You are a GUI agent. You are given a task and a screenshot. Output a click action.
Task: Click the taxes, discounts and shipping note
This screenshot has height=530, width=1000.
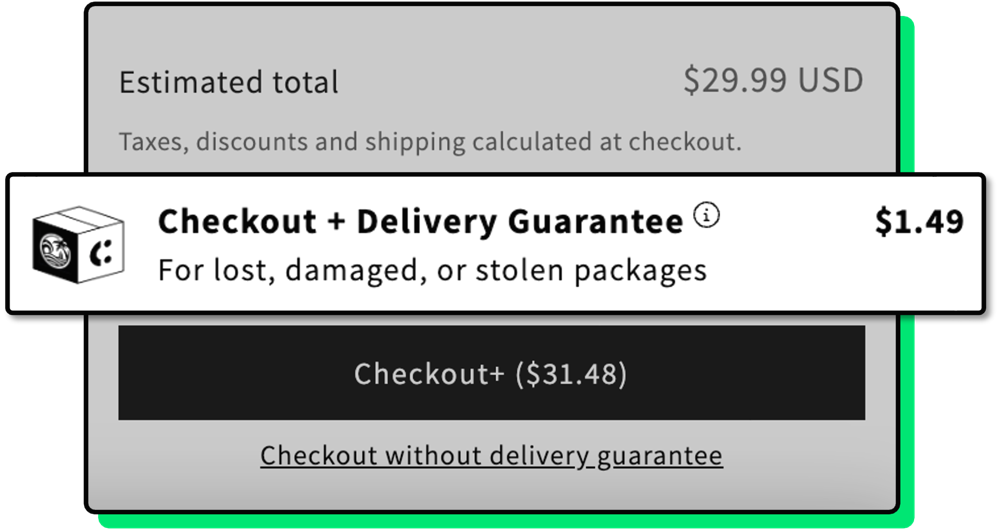430,141
